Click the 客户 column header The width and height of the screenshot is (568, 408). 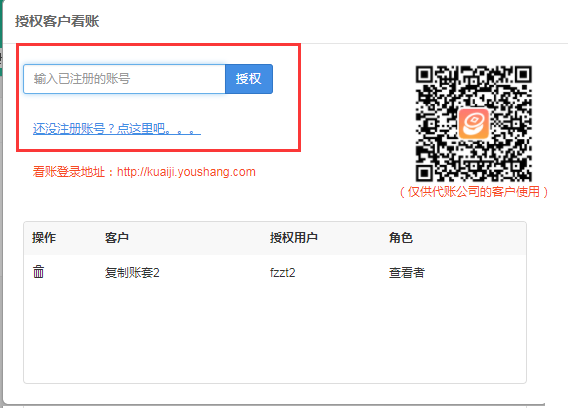pos(117,238)
